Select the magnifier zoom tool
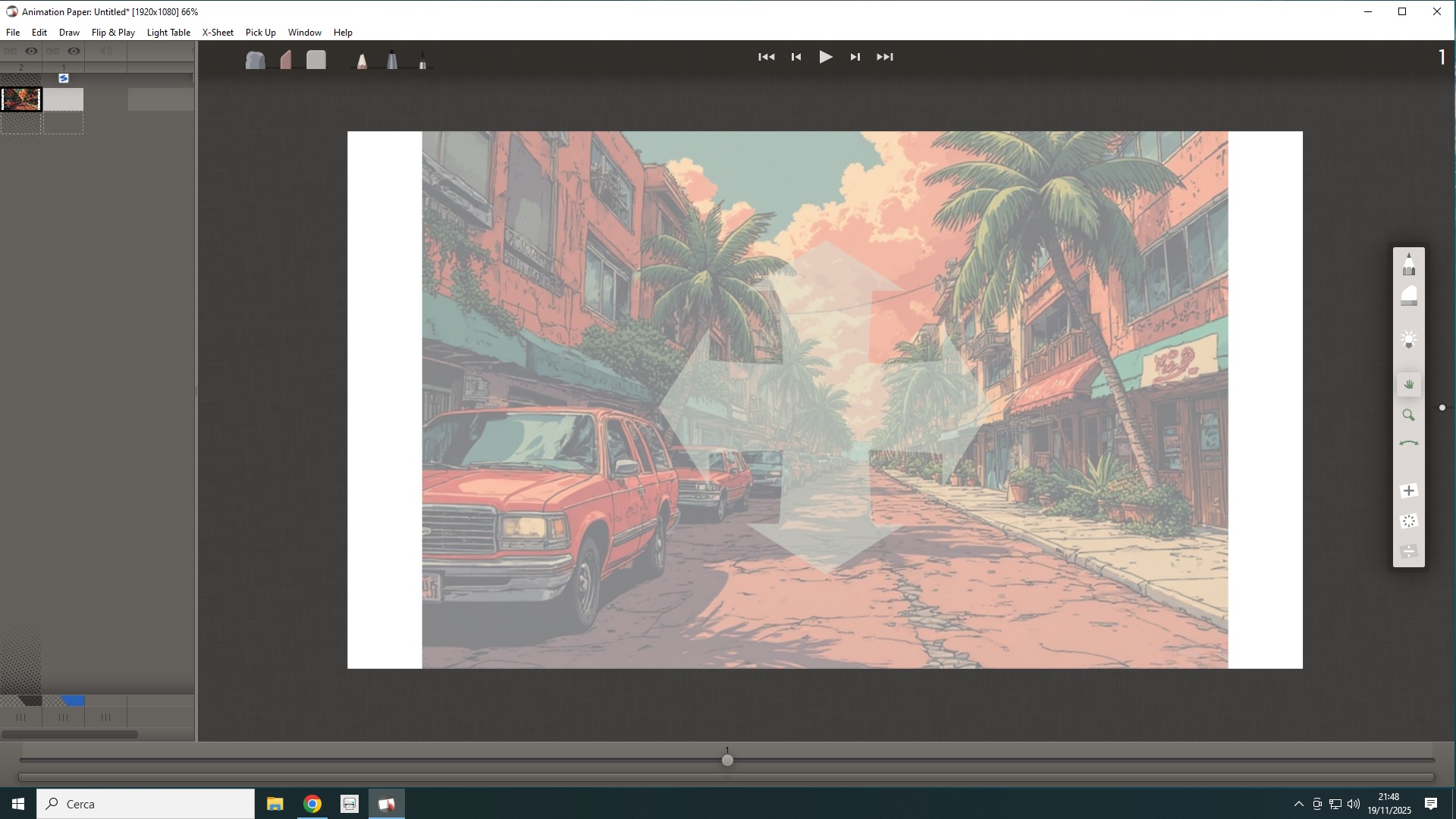This screenshot has height=819, width=1456. click(1409, 416)
